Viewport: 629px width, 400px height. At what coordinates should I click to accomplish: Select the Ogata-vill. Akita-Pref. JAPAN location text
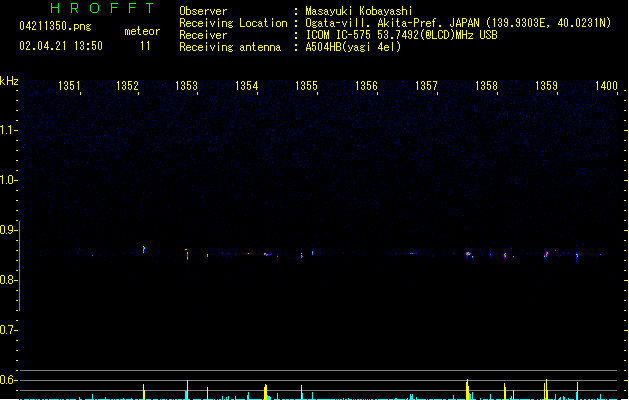(x=458, y=23)
